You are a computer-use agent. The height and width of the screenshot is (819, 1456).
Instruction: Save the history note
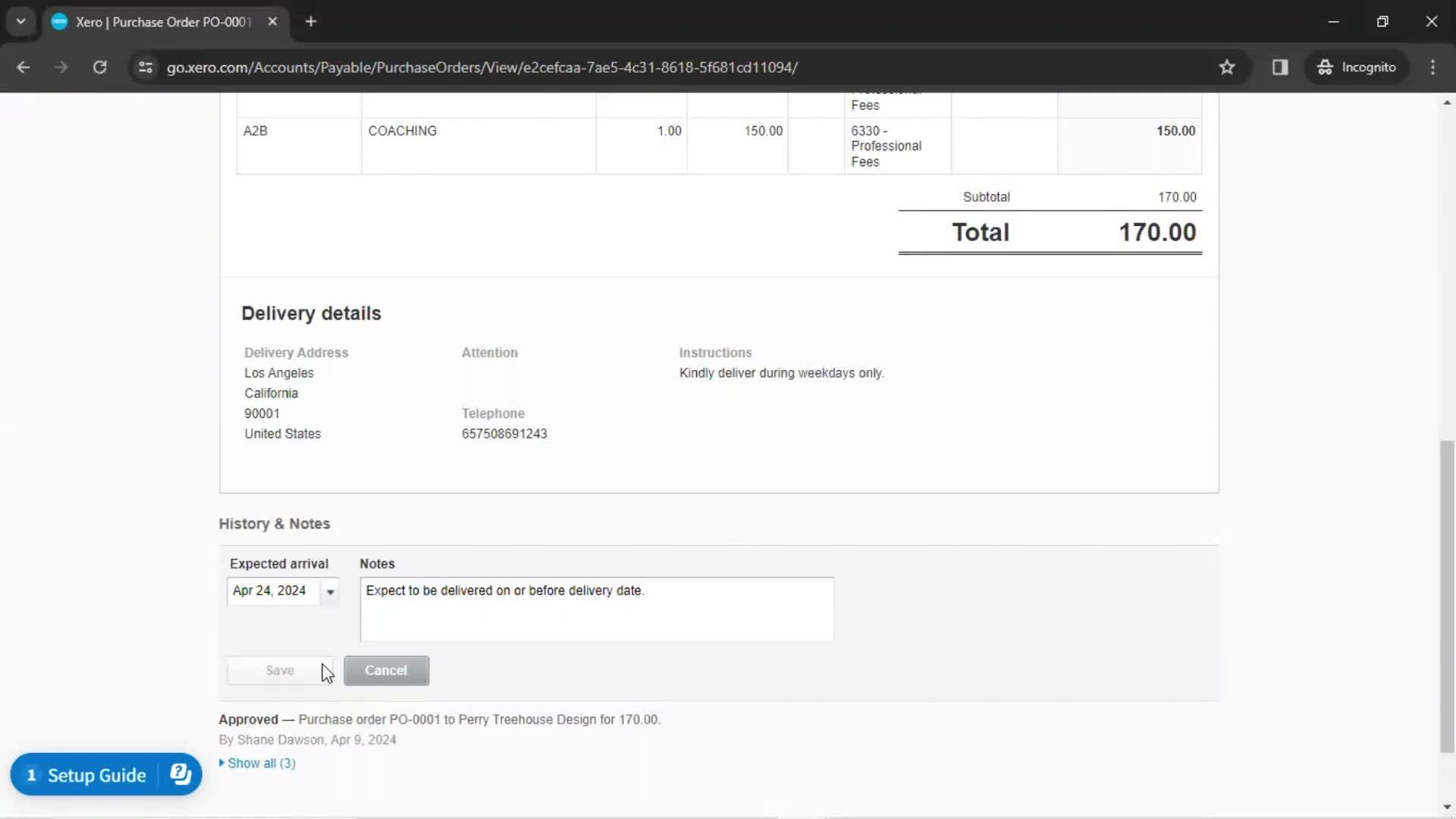click(280, 670)
